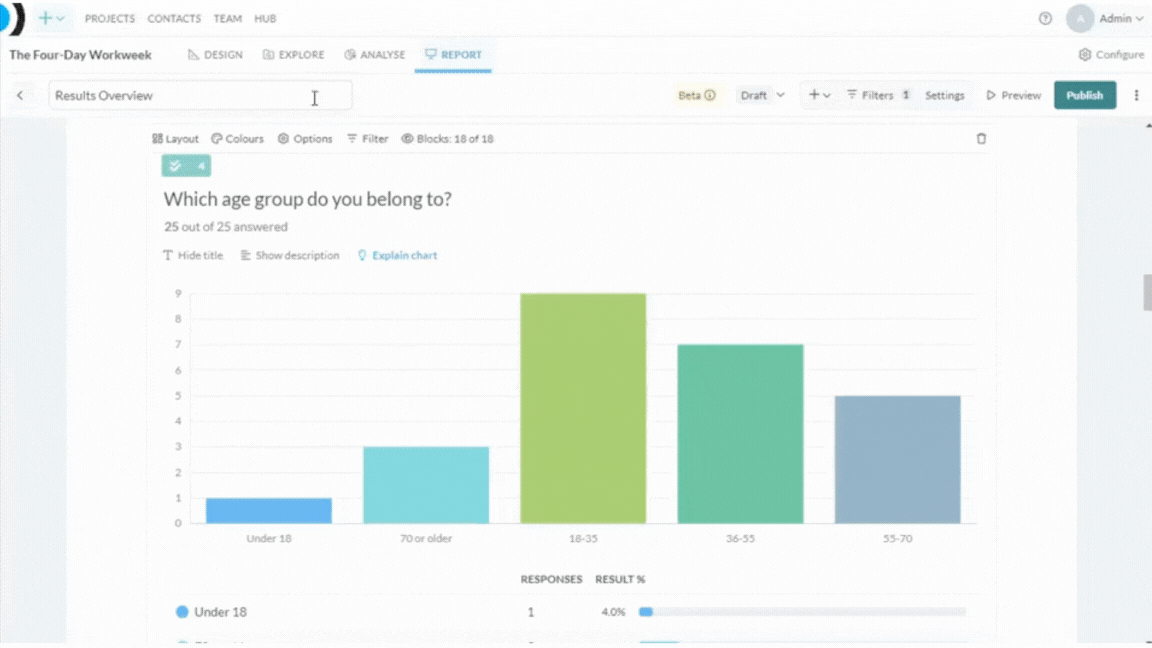Switch to the DESIGN tab
The height and width of the screenshot is (648, 1152).
tap(215, 54)
